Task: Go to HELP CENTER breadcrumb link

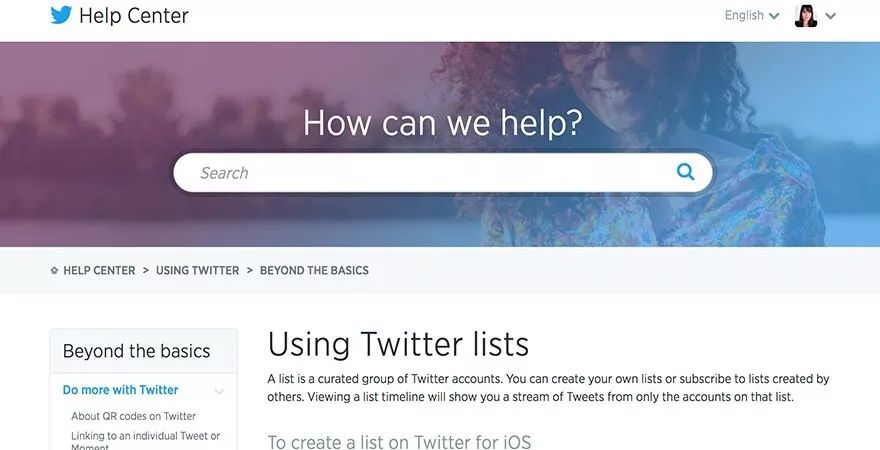Action: (x=99, y=270)
